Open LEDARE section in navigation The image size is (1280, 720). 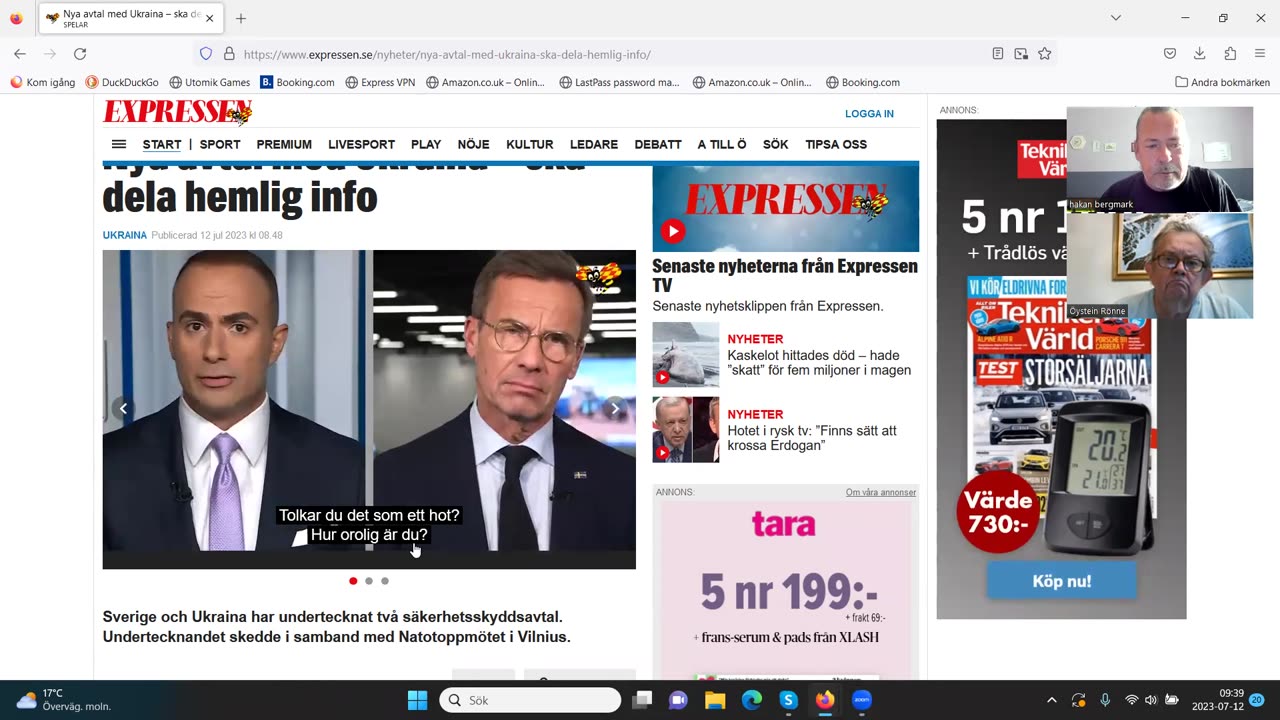(594, 144)
